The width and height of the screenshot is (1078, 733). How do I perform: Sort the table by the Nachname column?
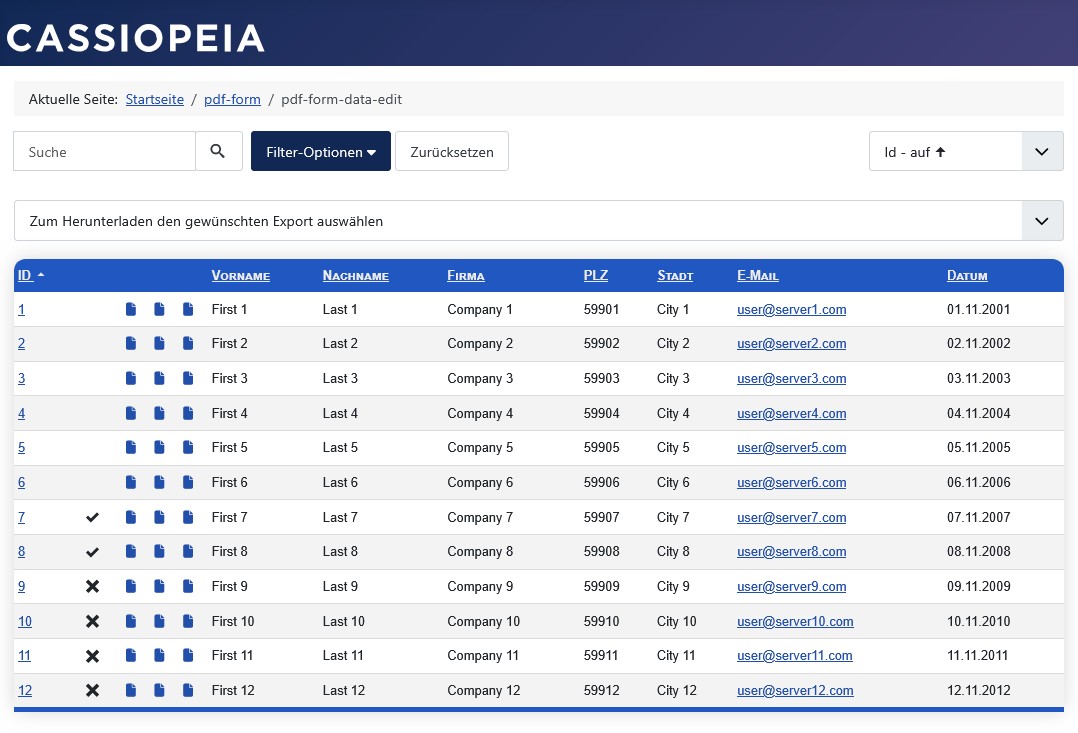point(355,276)
